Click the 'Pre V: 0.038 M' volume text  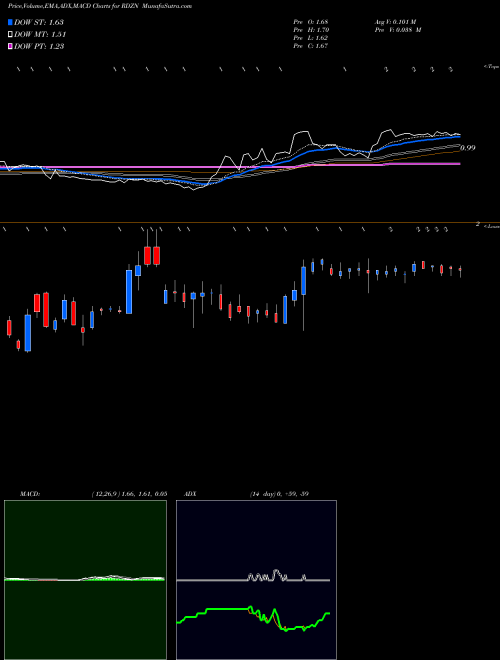pyautogui.click(x=398, y=30)
